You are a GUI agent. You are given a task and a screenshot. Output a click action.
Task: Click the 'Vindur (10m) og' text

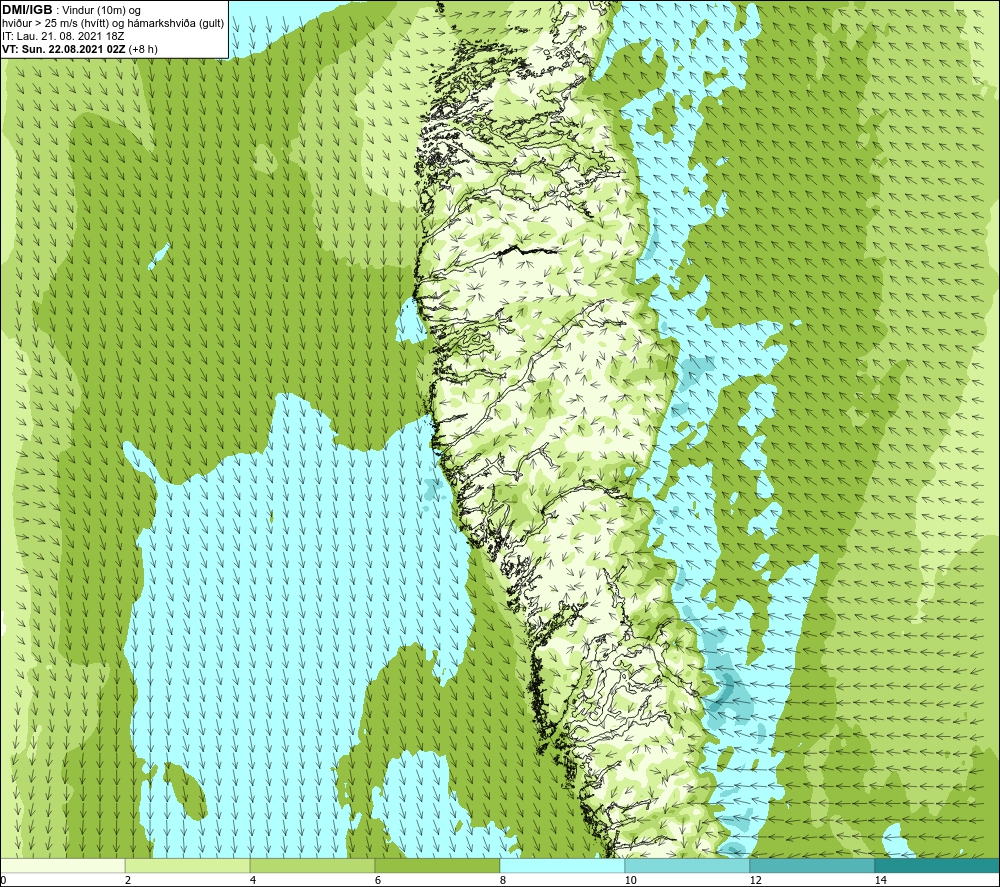(100, 11)
